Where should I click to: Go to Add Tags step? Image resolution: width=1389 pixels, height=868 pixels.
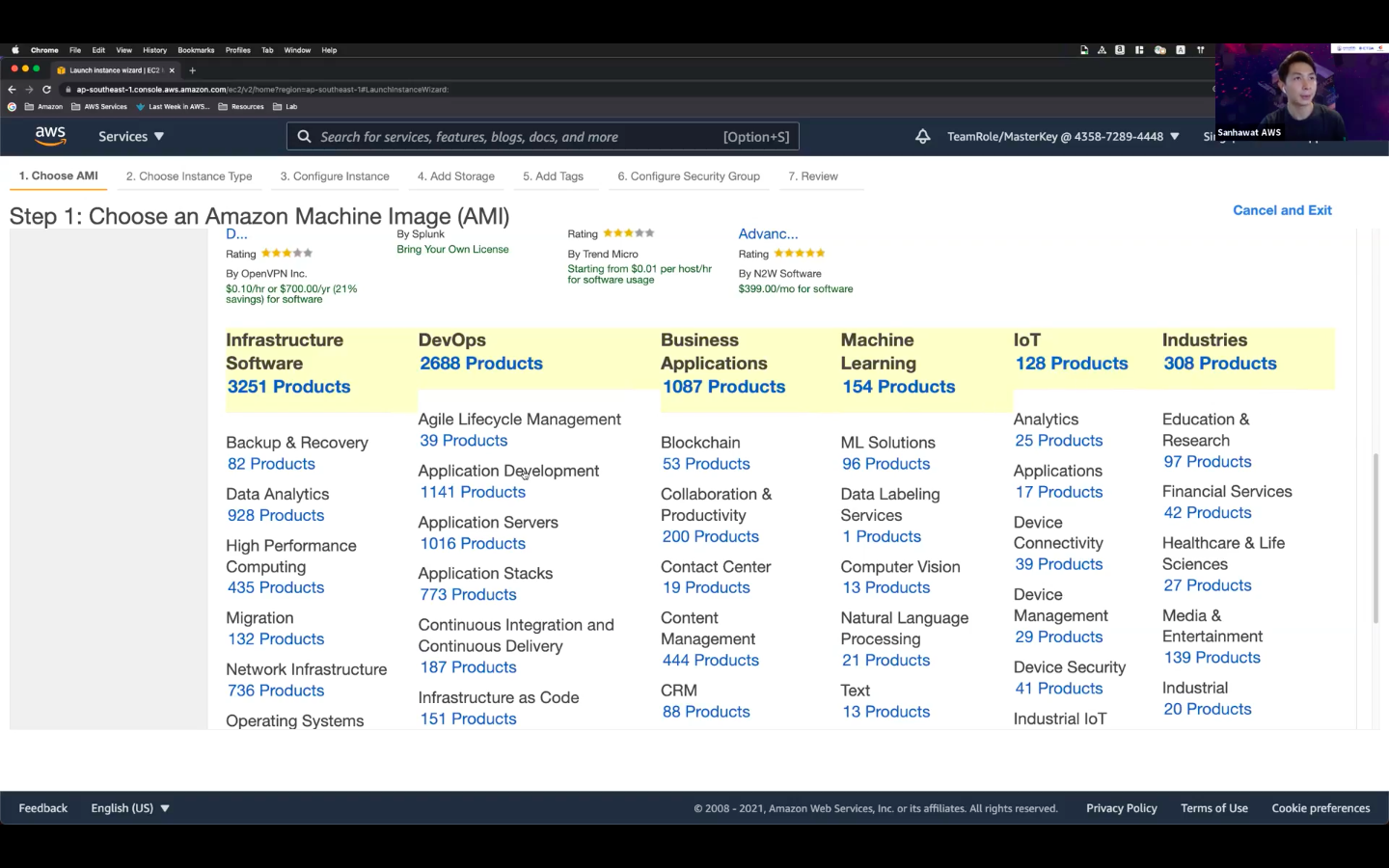click(553, 176)
